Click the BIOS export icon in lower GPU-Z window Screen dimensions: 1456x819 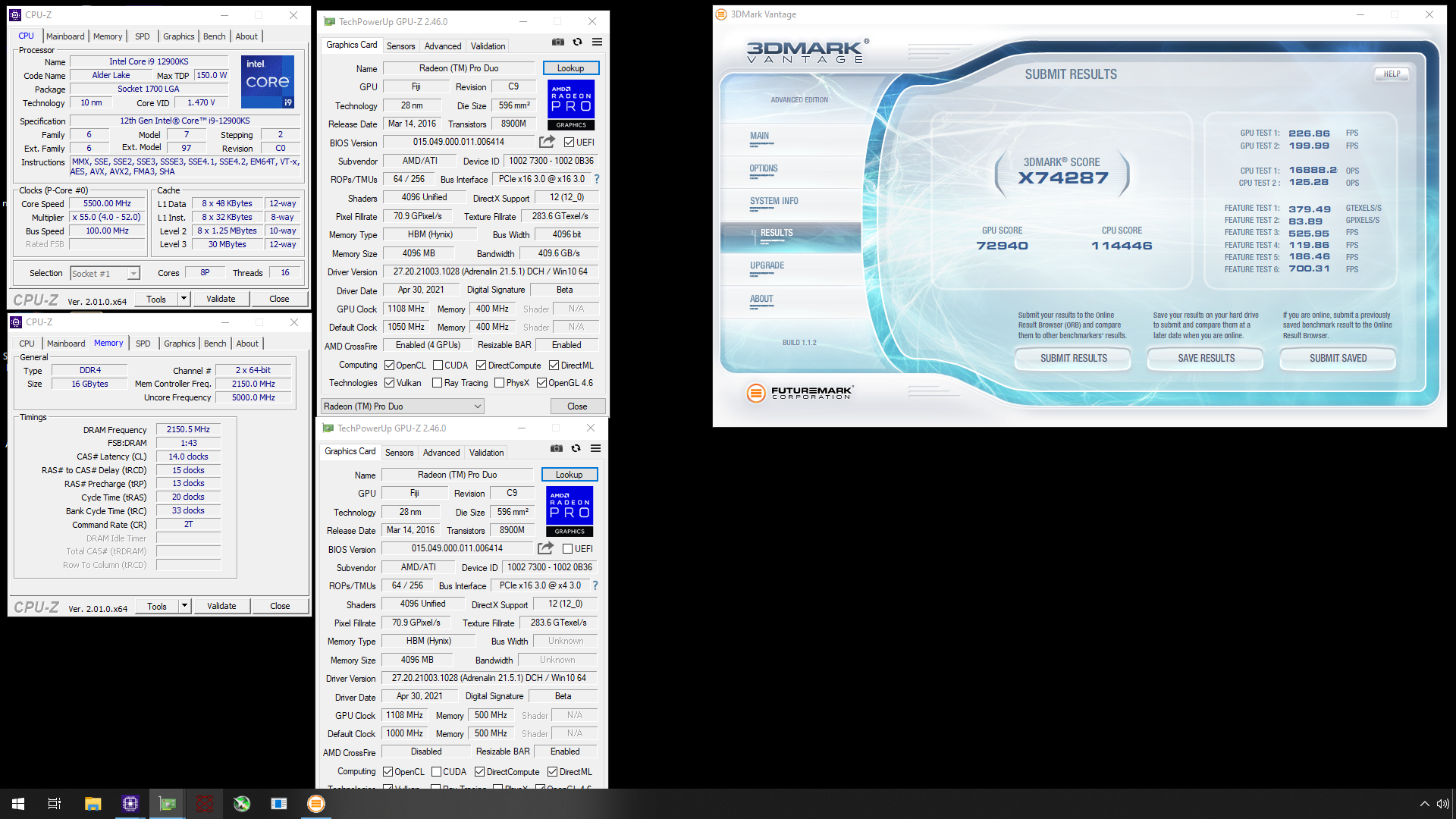coord(545,548)
